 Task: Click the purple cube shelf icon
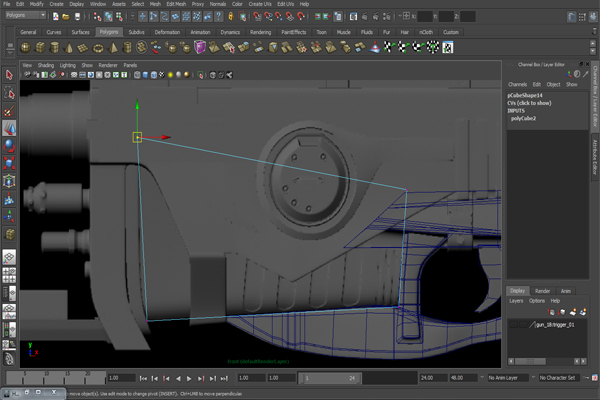(x=200, y=47)
